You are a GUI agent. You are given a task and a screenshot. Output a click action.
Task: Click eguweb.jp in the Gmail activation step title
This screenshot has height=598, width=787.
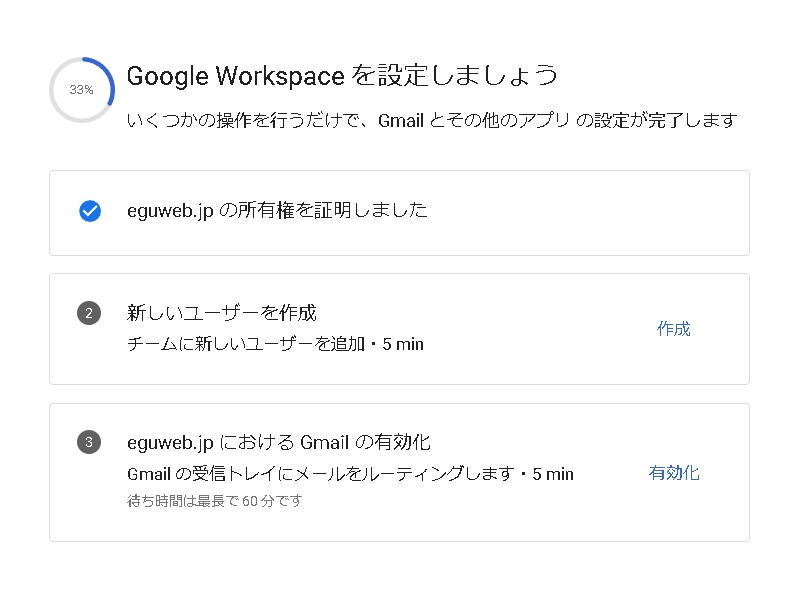click(x=170, y=442)
